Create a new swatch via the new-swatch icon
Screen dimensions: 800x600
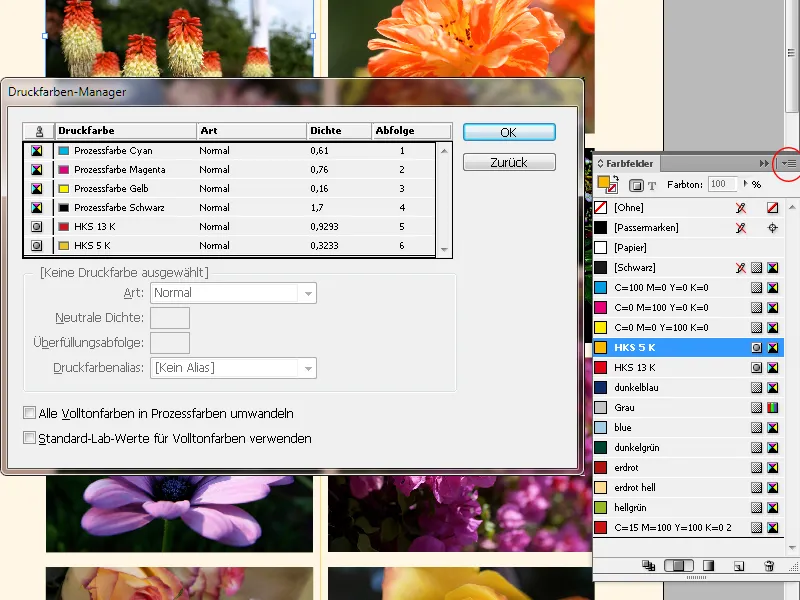[737, 565]
